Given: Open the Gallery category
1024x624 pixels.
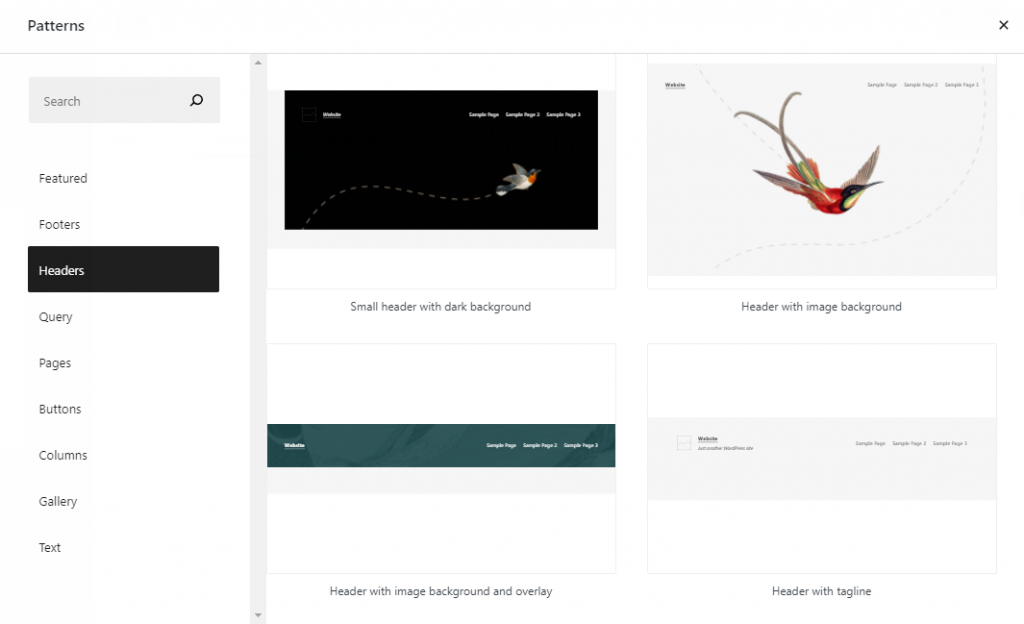Looking at the screenshot, I should coord(57,501).
